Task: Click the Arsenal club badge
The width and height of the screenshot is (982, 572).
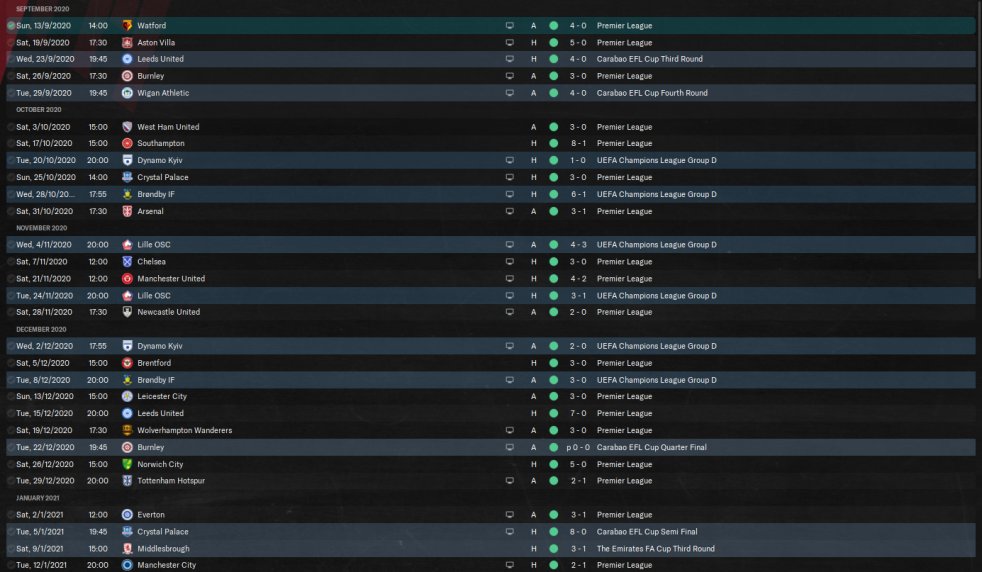Action: (x=127, y=212)
